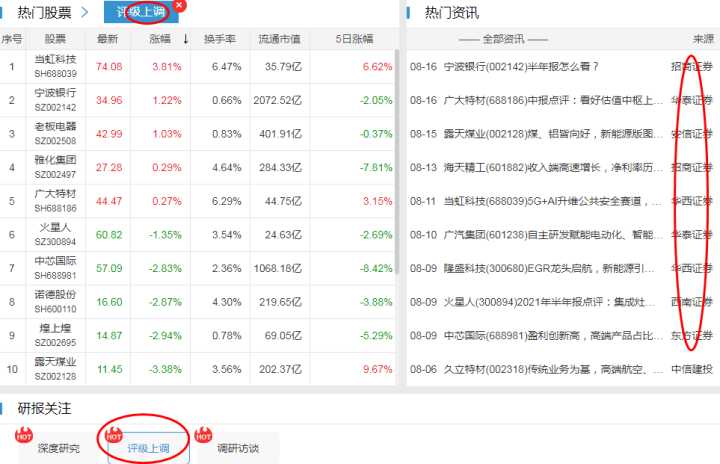Click the 流通市值 column header
This screenshot has width=720, height=464.
(x=280, y=39)
